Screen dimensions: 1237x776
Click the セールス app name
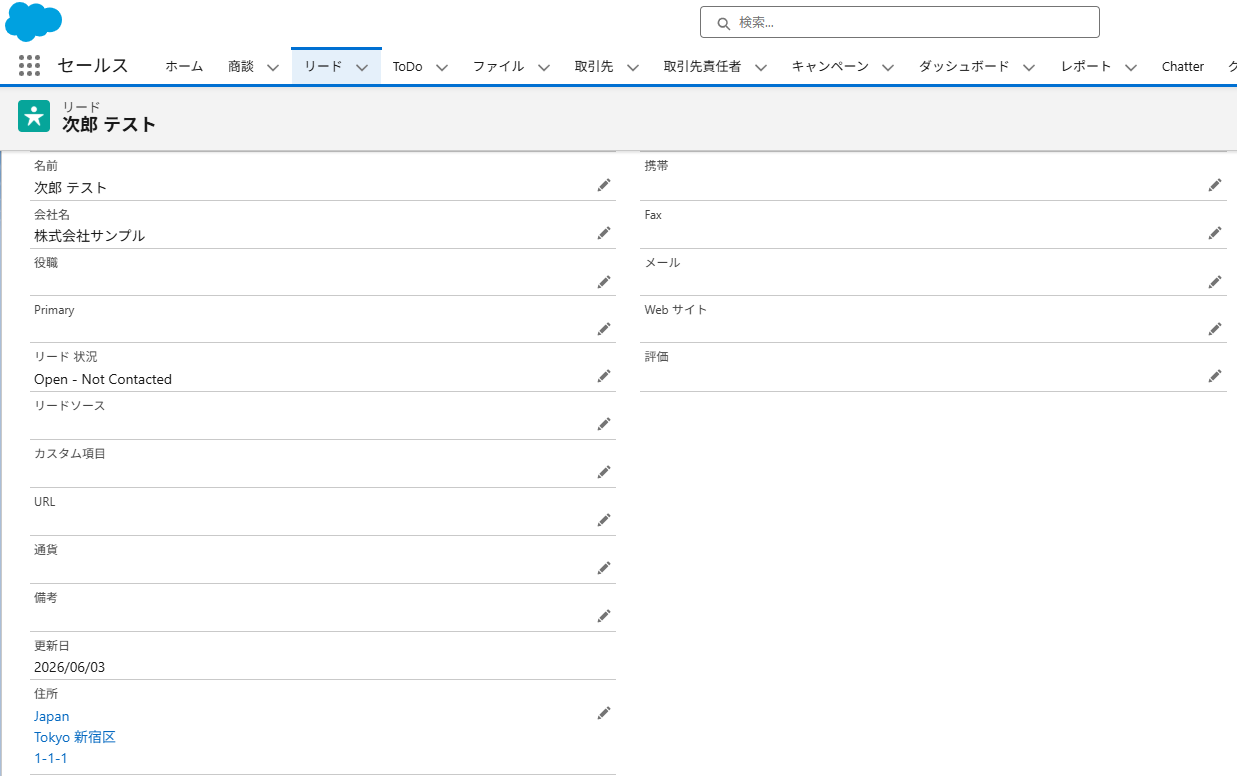(93, 66)
